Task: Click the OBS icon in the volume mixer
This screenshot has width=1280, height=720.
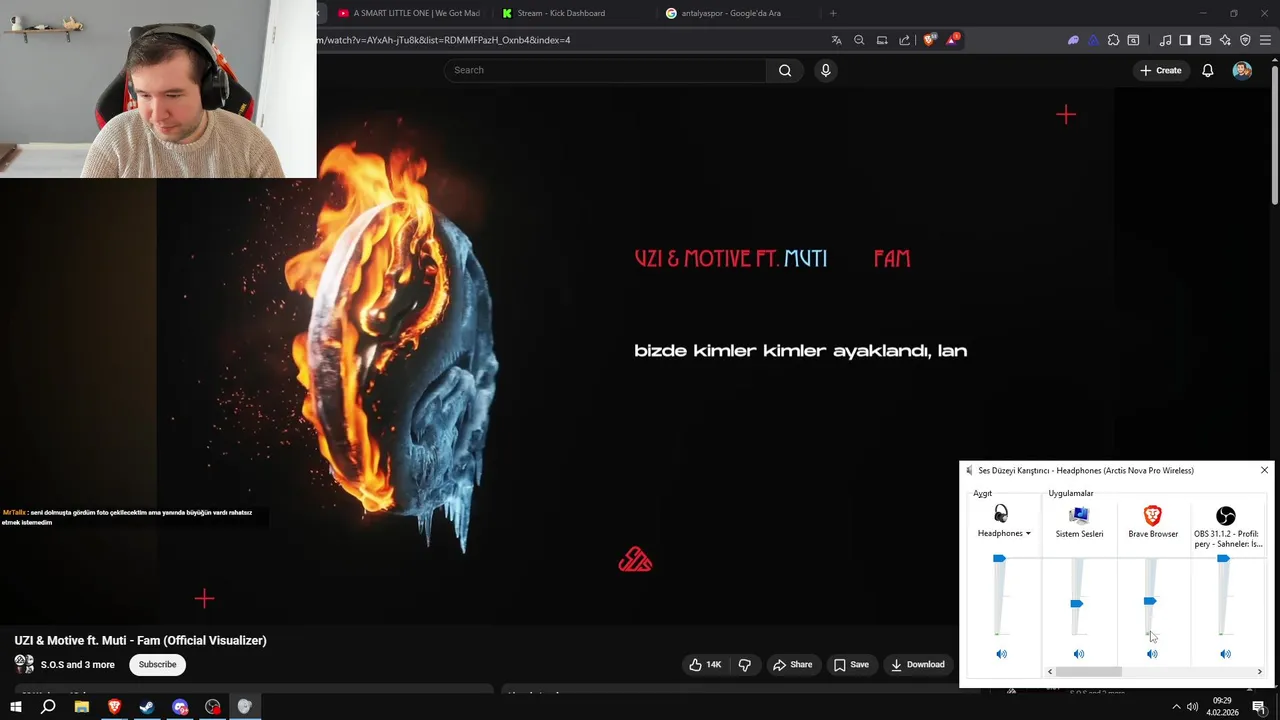Action: tap(1225, 515)
